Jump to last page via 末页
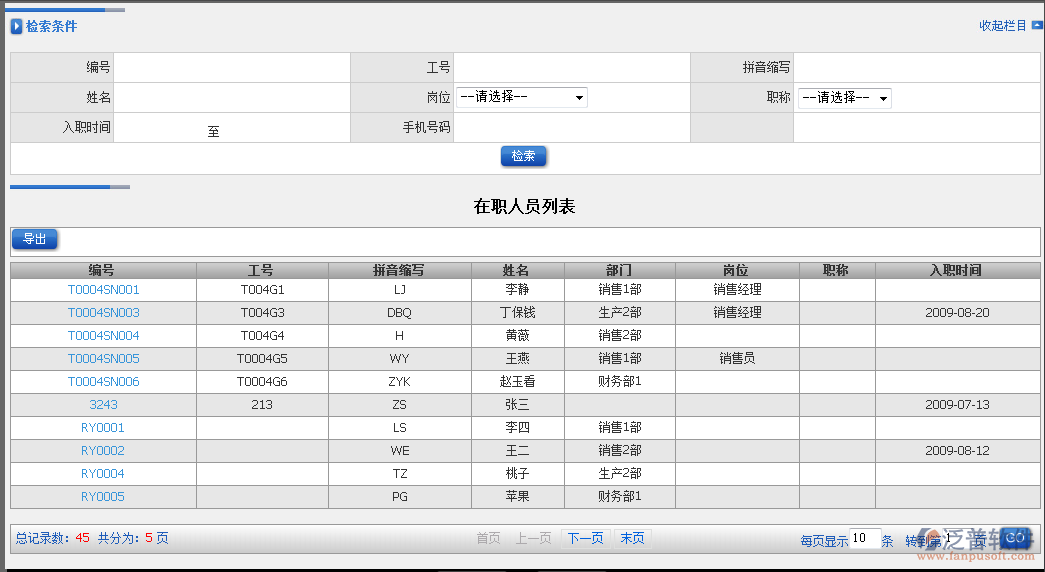1045x572 pixels. 632,538
